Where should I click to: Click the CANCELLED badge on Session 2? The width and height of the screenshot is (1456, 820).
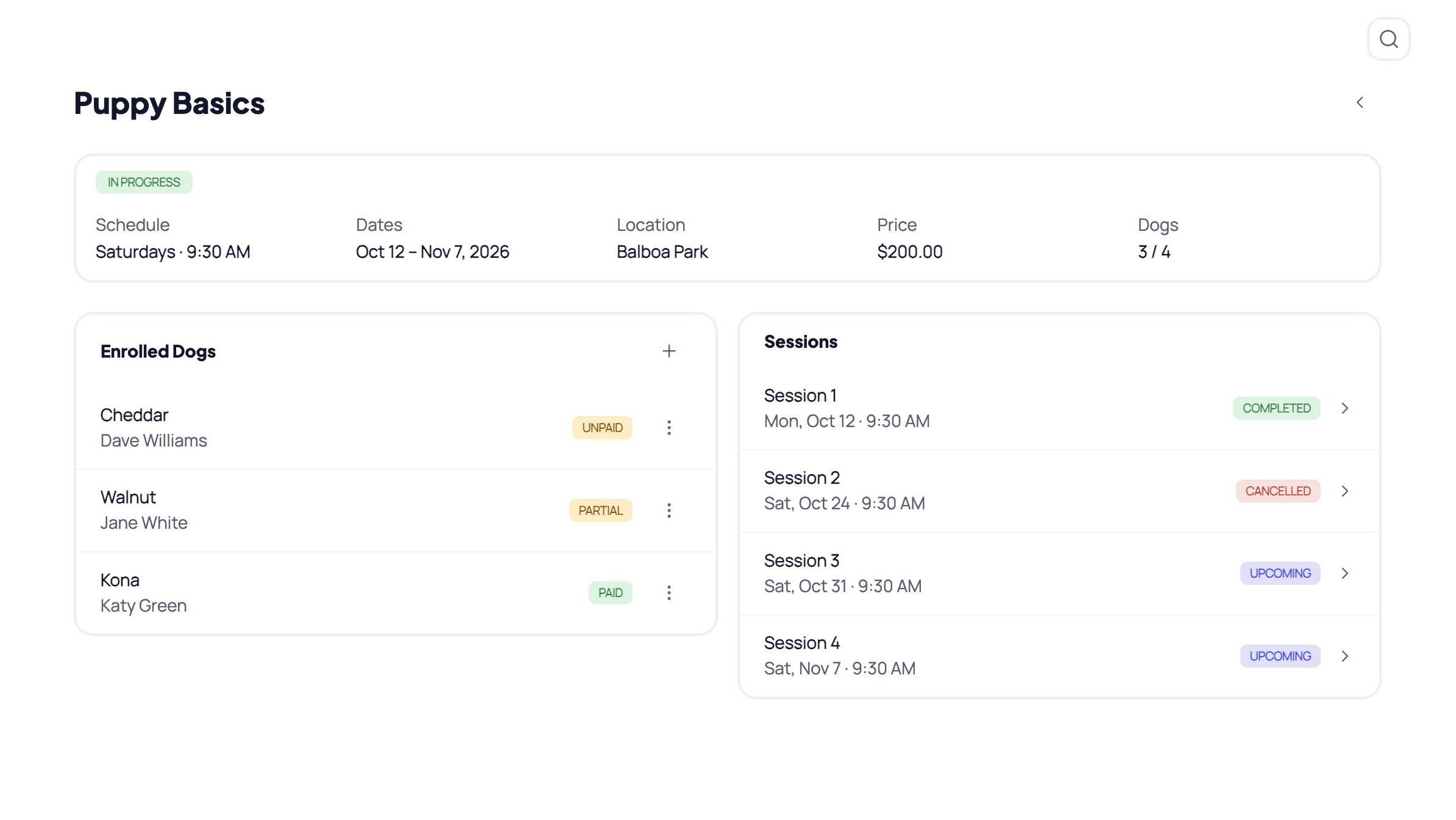click(1277, 491)
